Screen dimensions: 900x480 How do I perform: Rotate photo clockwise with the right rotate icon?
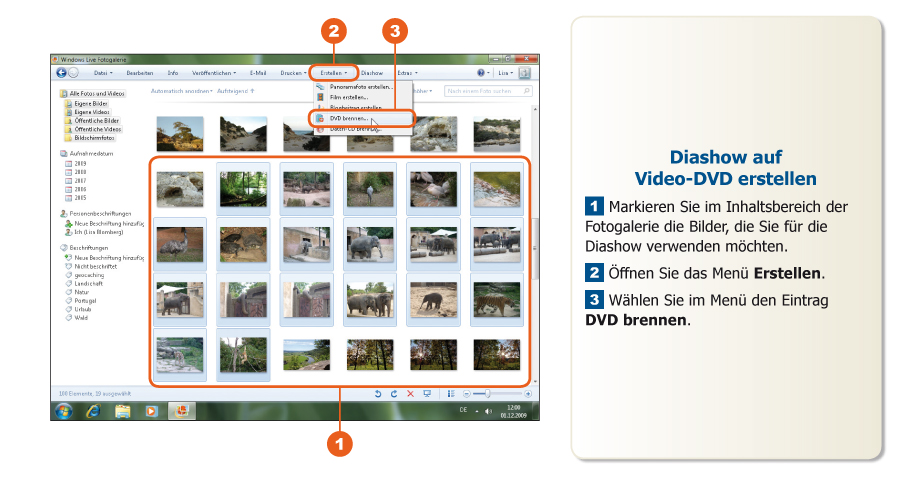(394, 394)
